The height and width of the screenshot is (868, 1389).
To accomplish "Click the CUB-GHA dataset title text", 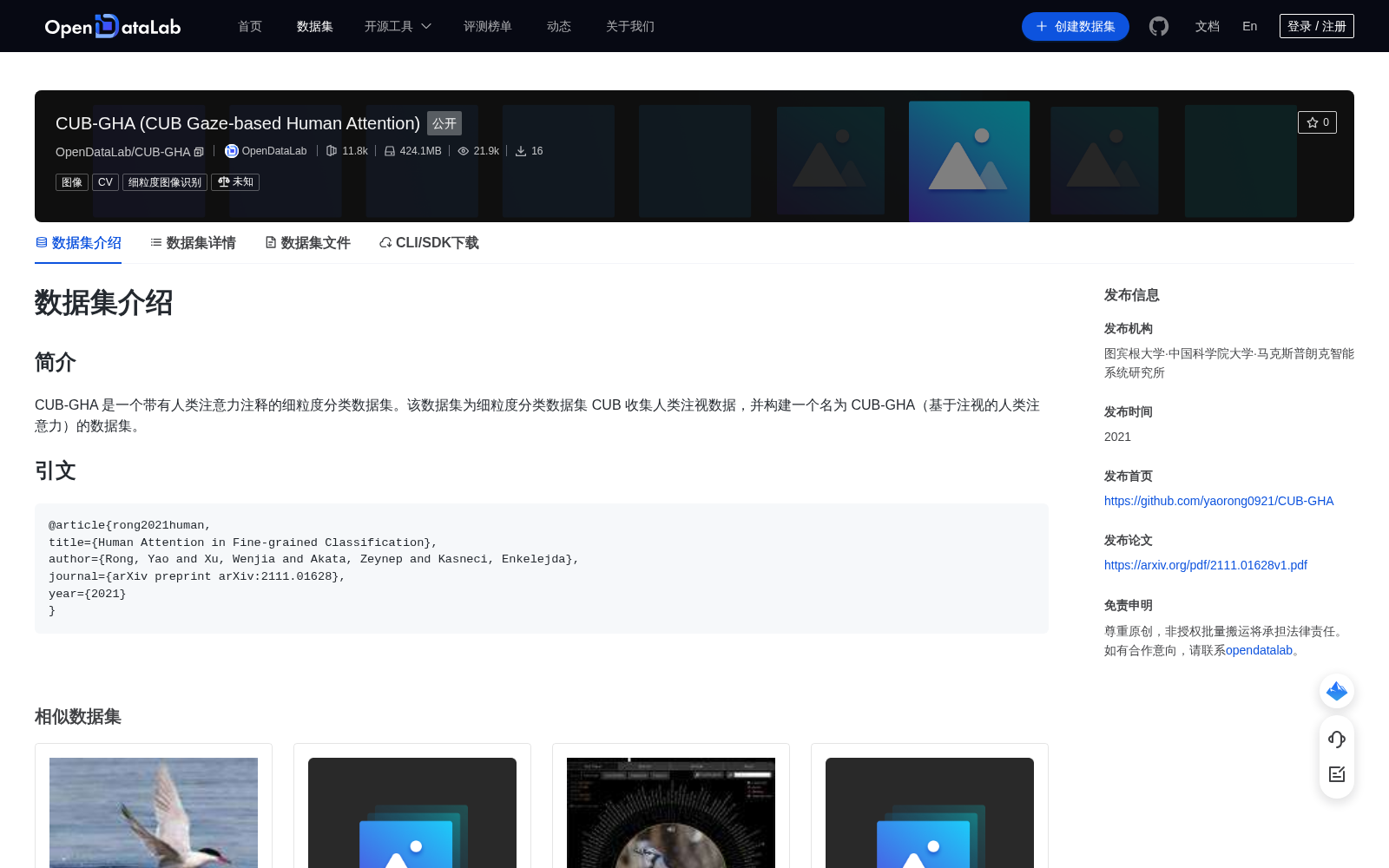I will 238,123.
